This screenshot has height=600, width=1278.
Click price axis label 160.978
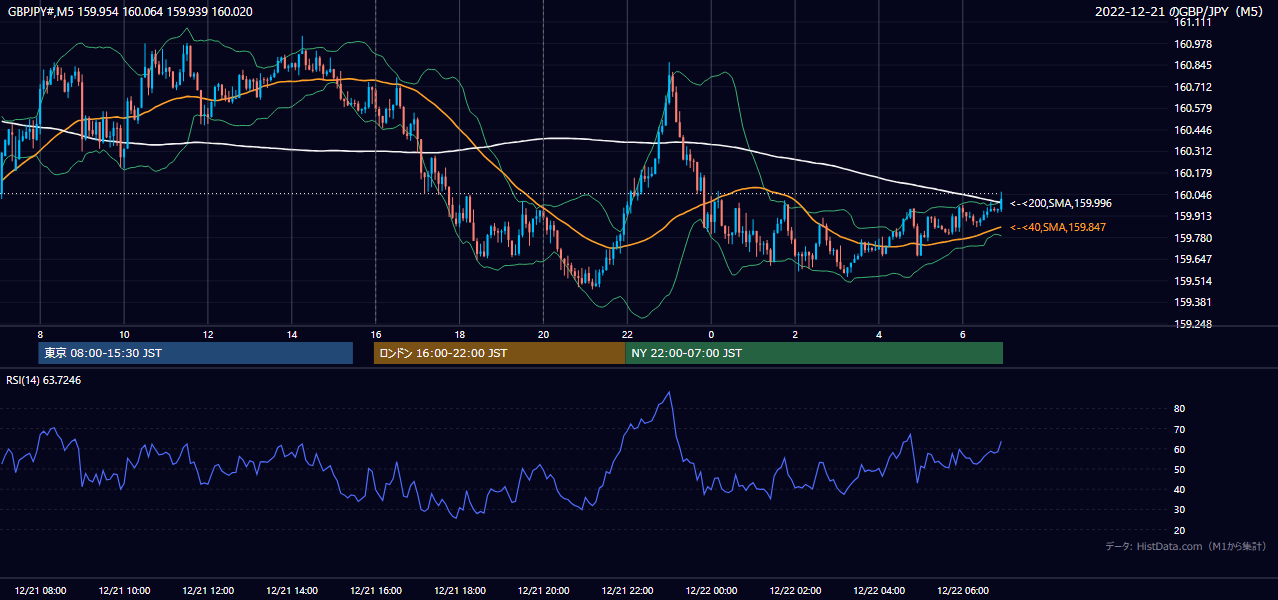coord(1194,44)
